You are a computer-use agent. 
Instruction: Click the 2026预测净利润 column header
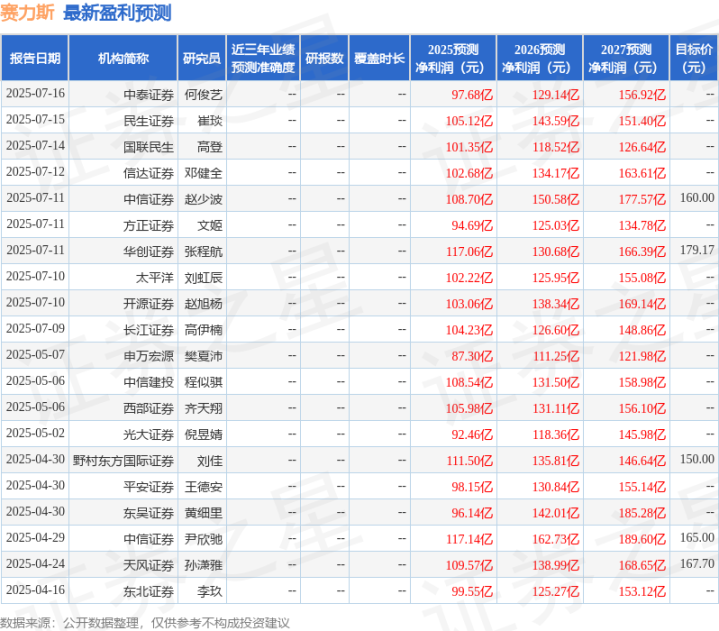tap(540, 58)
